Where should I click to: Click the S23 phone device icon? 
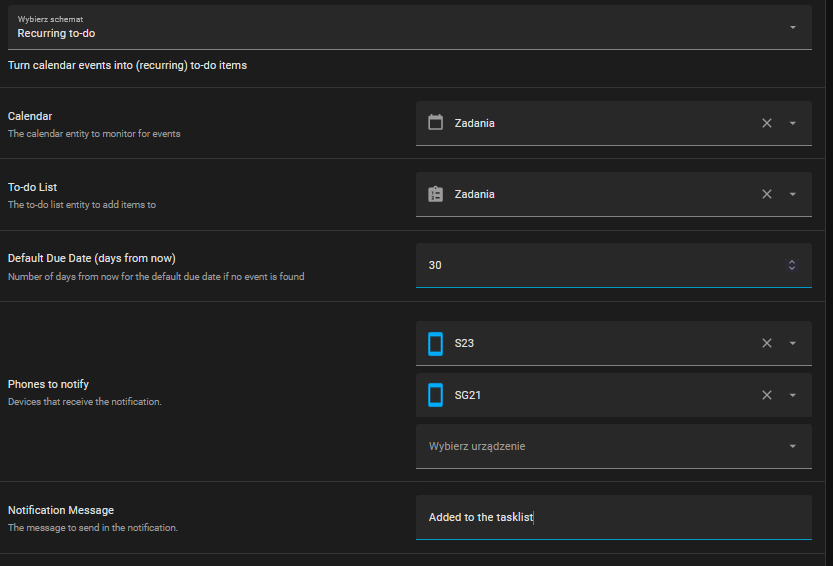click(435, 343)
